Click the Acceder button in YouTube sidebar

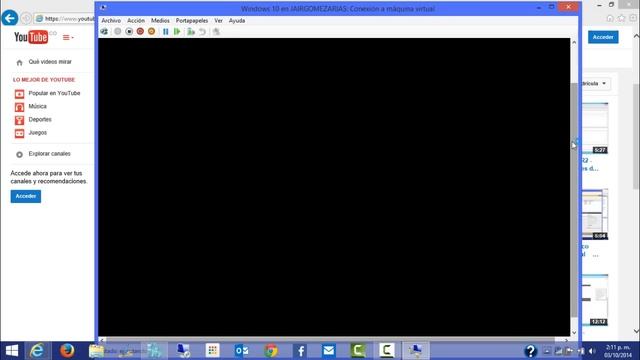point(26,196)
